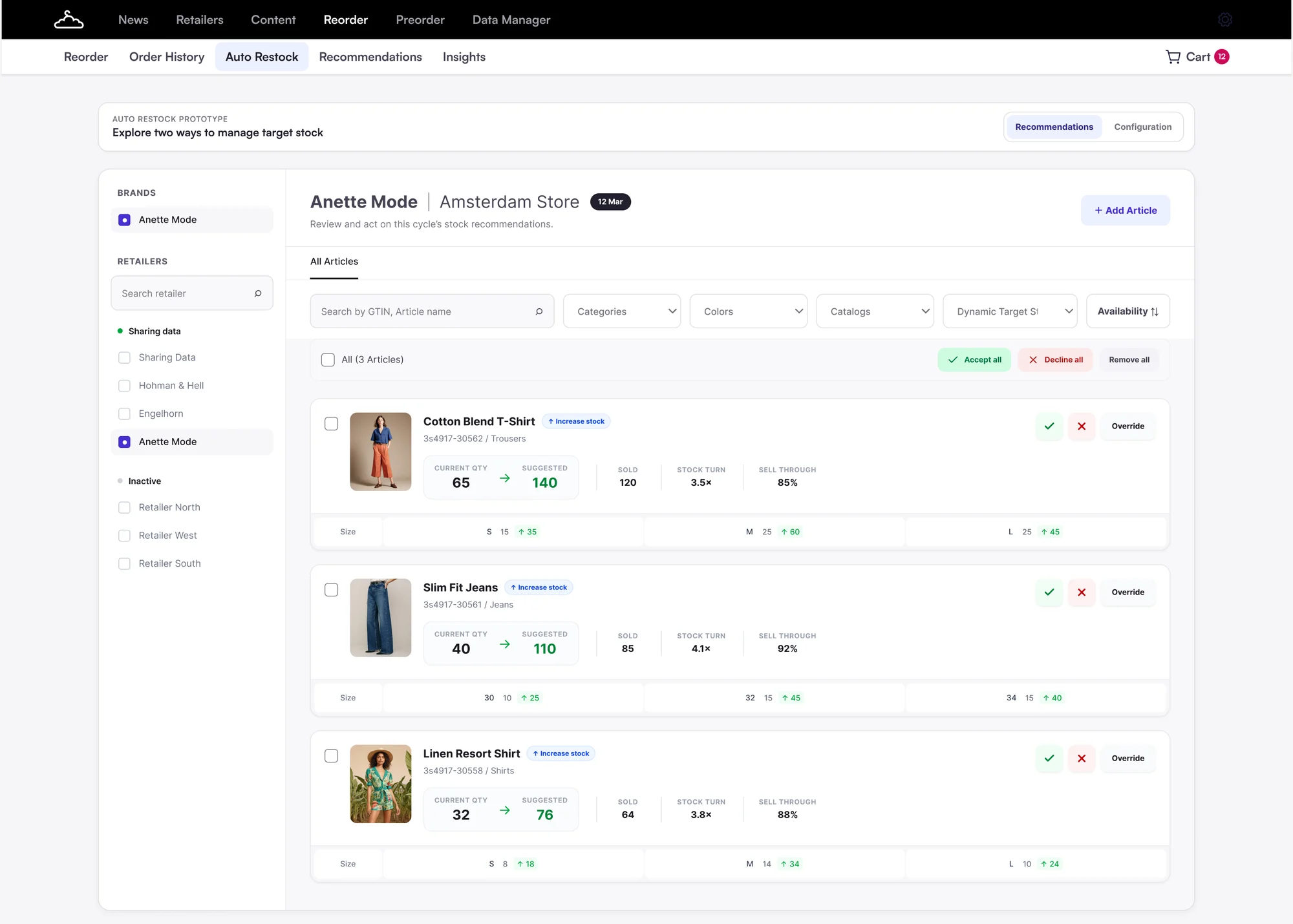Viewport: 1293px width, 924px height.
Task: Check the Hohman & Hell retailer
Action: (x=125, y=386)
